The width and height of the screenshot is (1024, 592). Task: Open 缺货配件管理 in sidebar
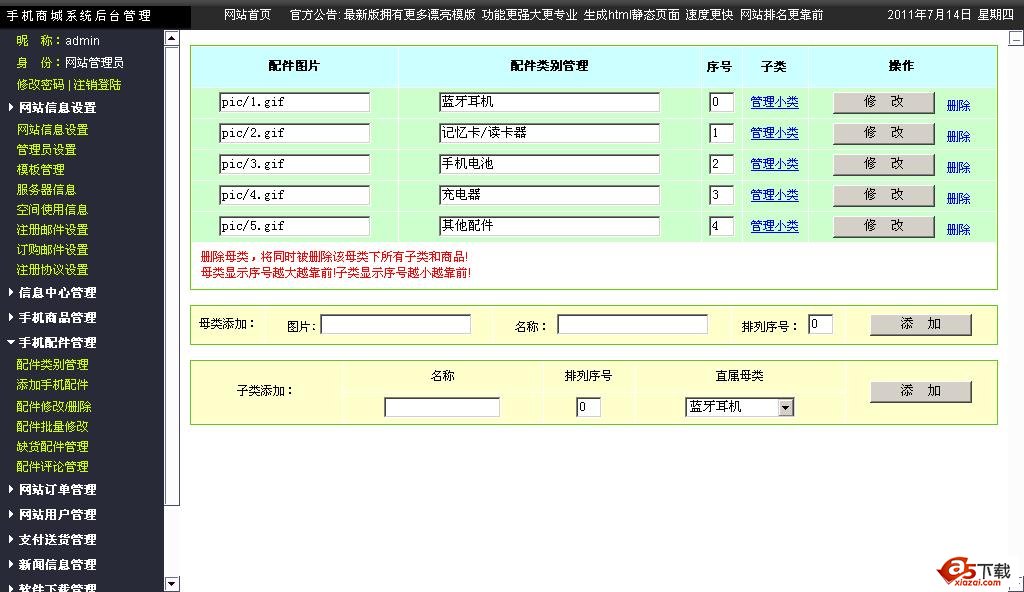(52, 447)
